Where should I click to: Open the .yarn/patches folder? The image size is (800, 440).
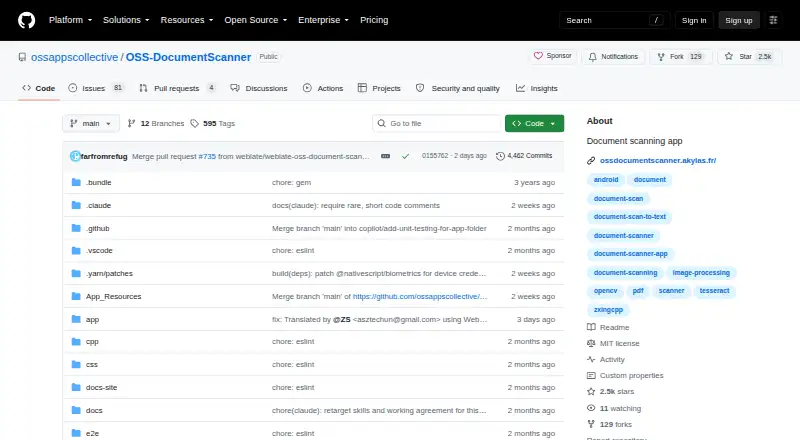click(x=109, y=274)
